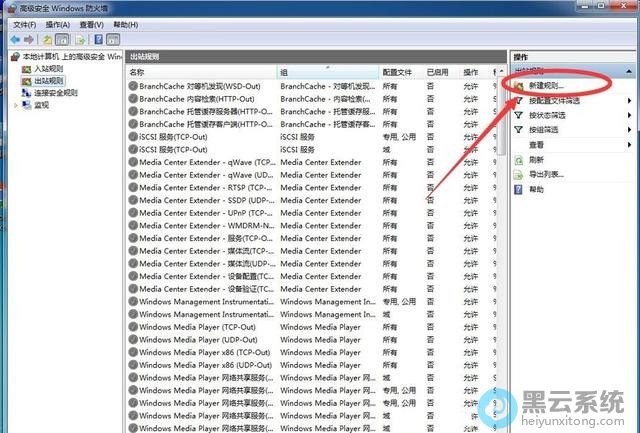
Task: Click the 刷新 (Refresh) action icon
Action: coord(518,160)
